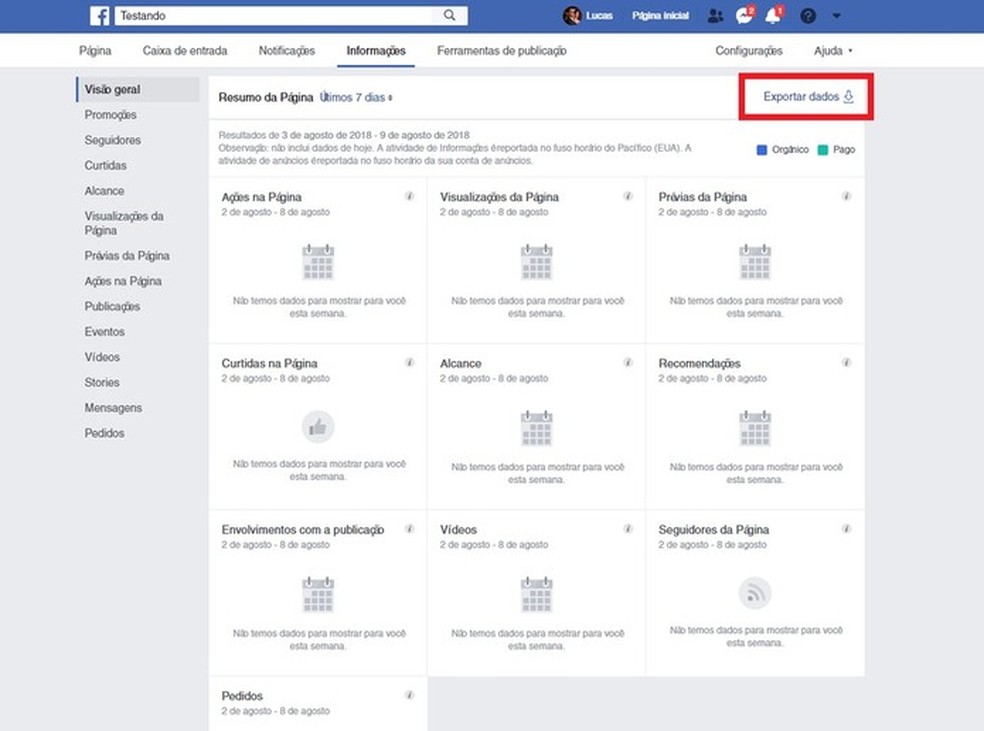This screenshot has height=731, width=984.
Task: Click info icon on Envolvimentos com a publicação card
Action: coord(409,528)
